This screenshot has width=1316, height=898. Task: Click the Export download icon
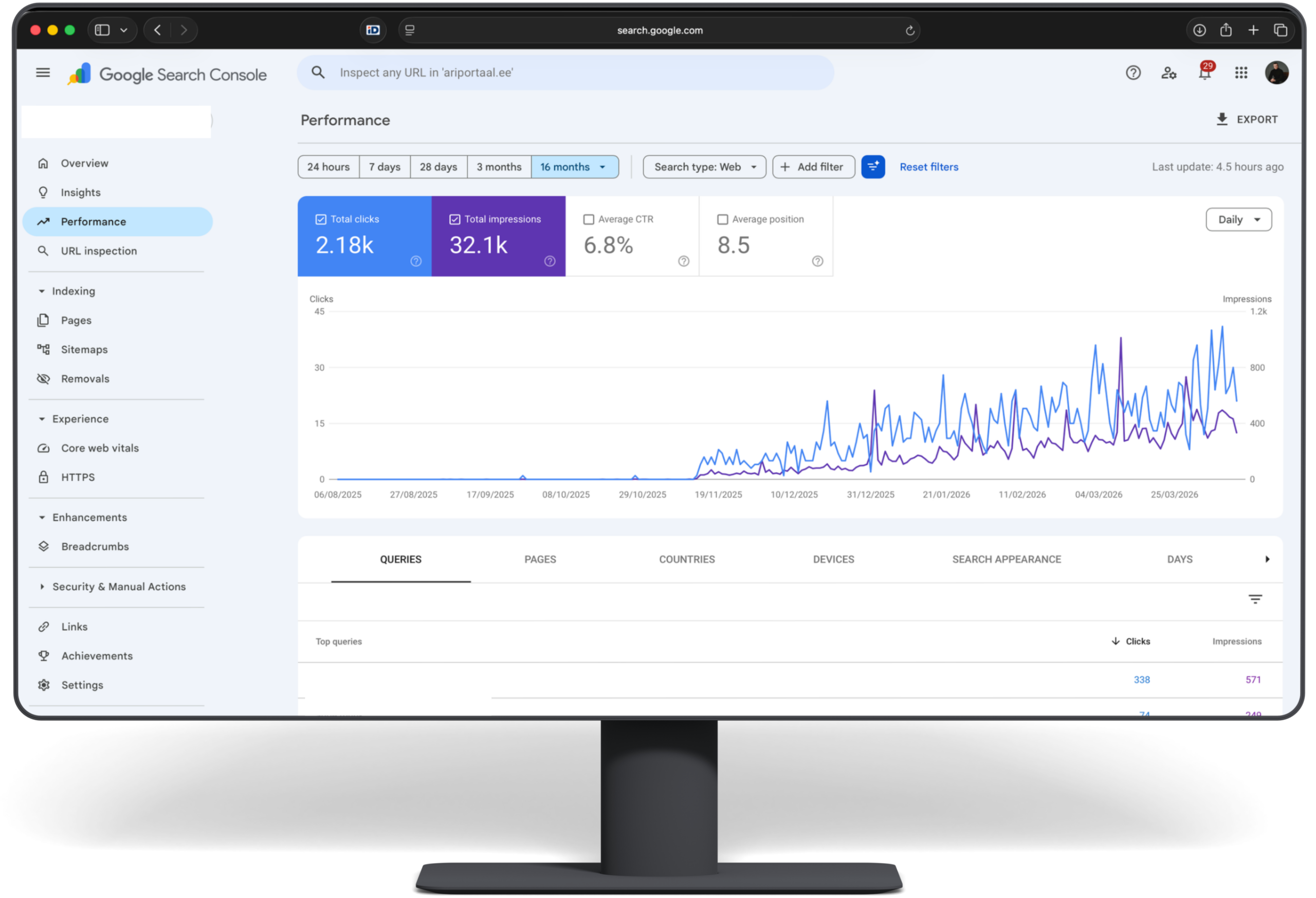click(1222, 119)
